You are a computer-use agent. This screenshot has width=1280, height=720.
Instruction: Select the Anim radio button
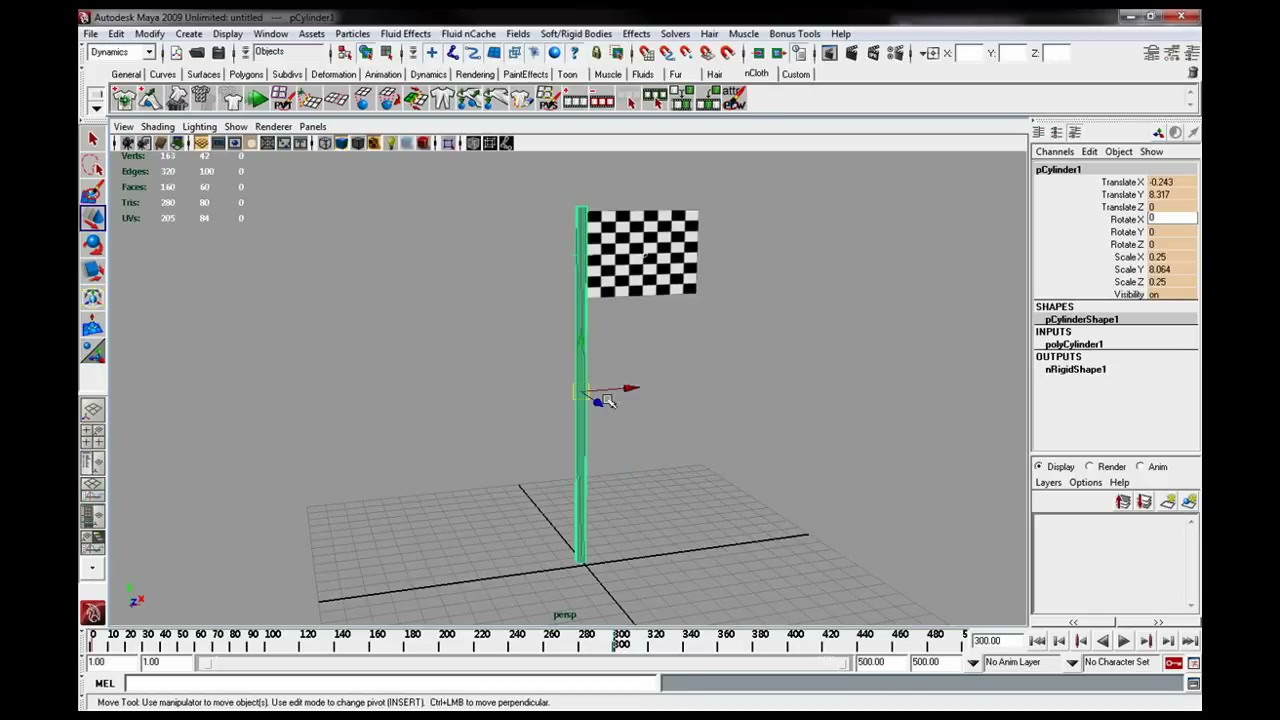1140,466
